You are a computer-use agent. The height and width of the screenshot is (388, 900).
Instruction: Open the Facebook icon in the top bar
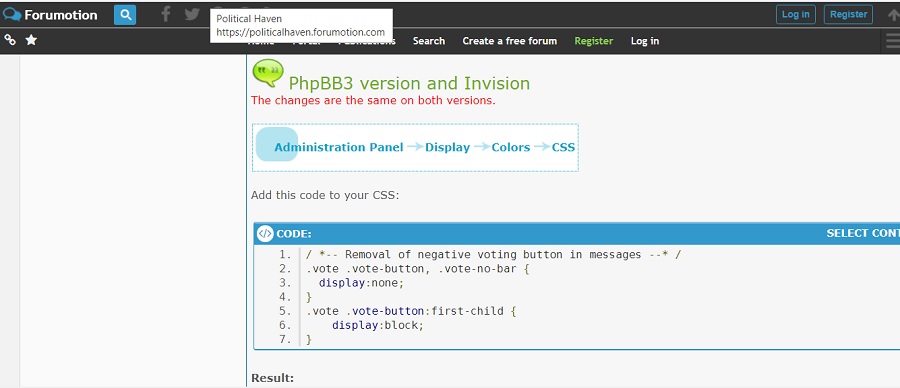coord(165,14)
